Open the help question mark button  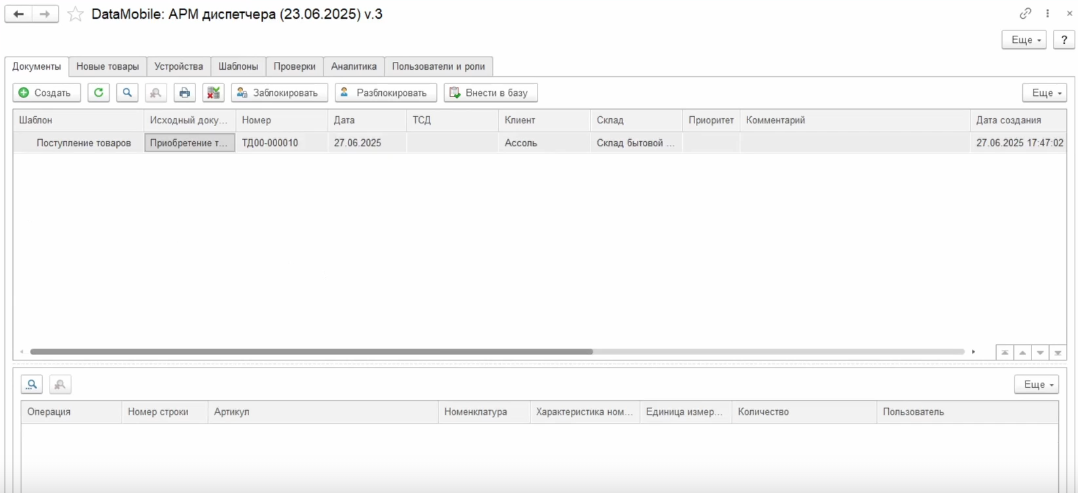pyautogui.click(x=1064, y=40)
